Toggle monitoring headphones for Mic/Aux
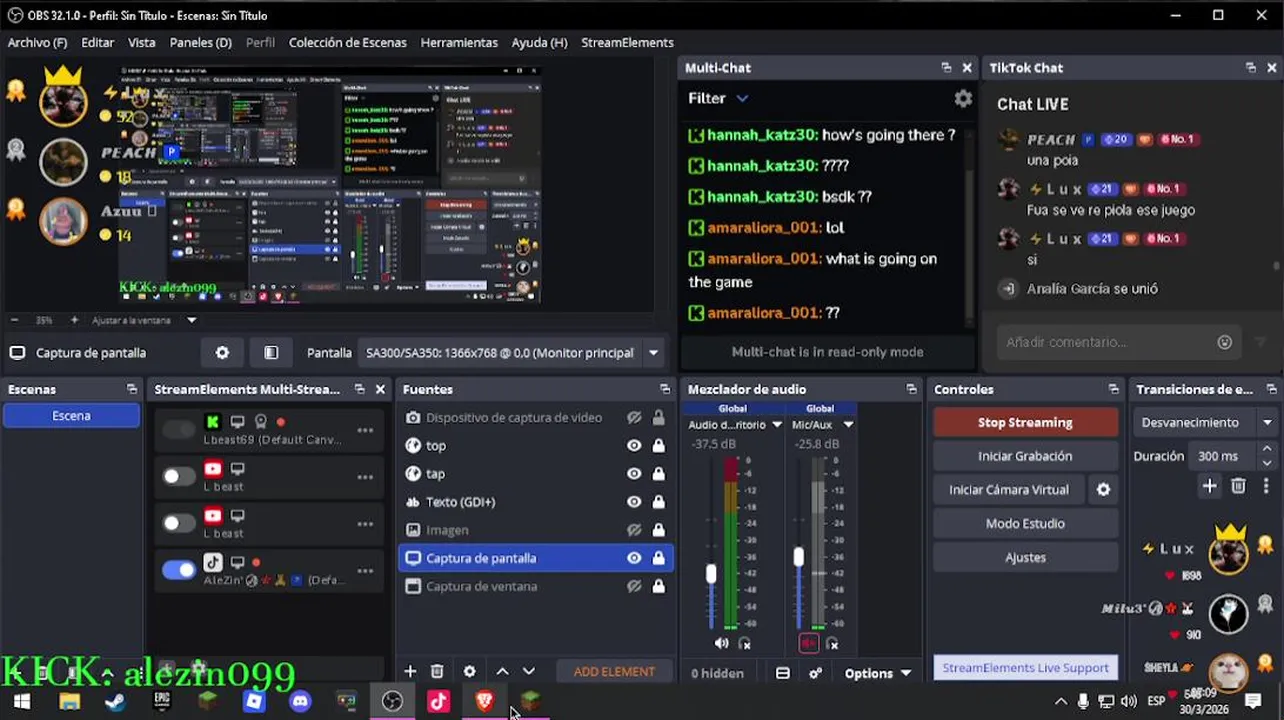Viewport: 1284px width, 720px height. click(x=832, y=644)
